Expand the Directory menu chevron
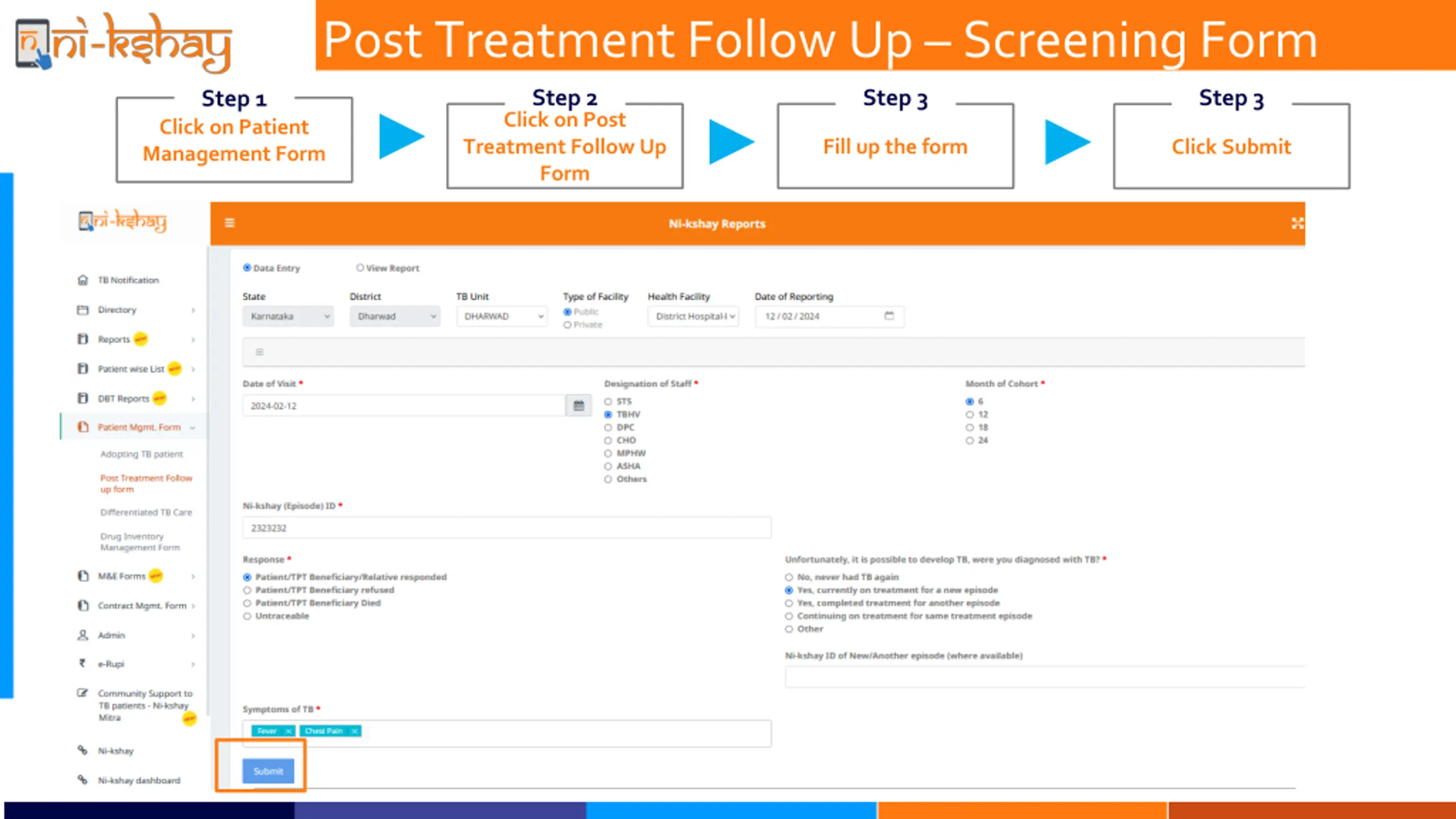Image resolution: width=1456 pixels, height=819 pixels. (193, 310)
